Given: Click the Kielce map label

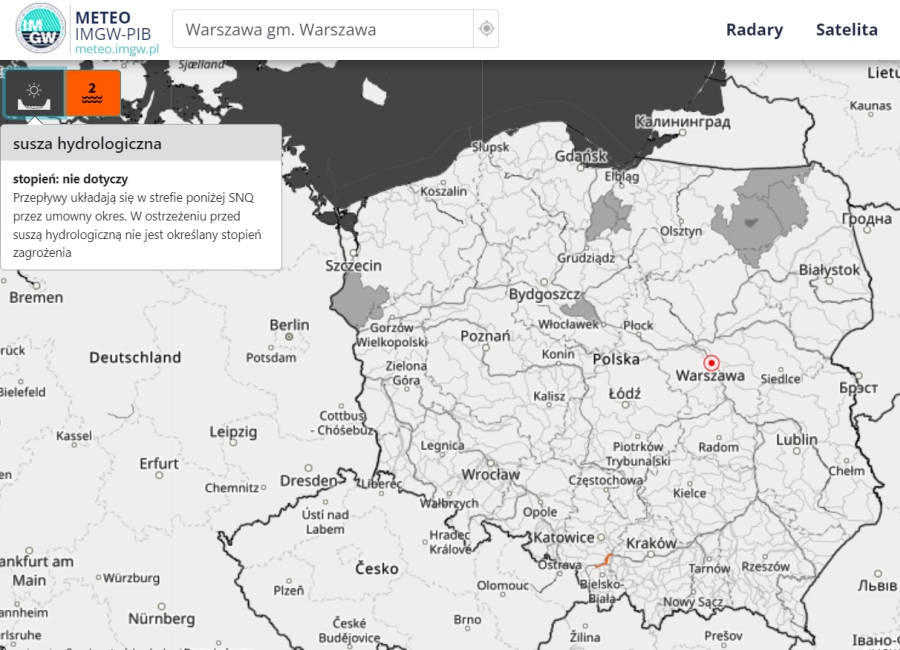Looking at the screenshot, I should click(x=689, y=493).
